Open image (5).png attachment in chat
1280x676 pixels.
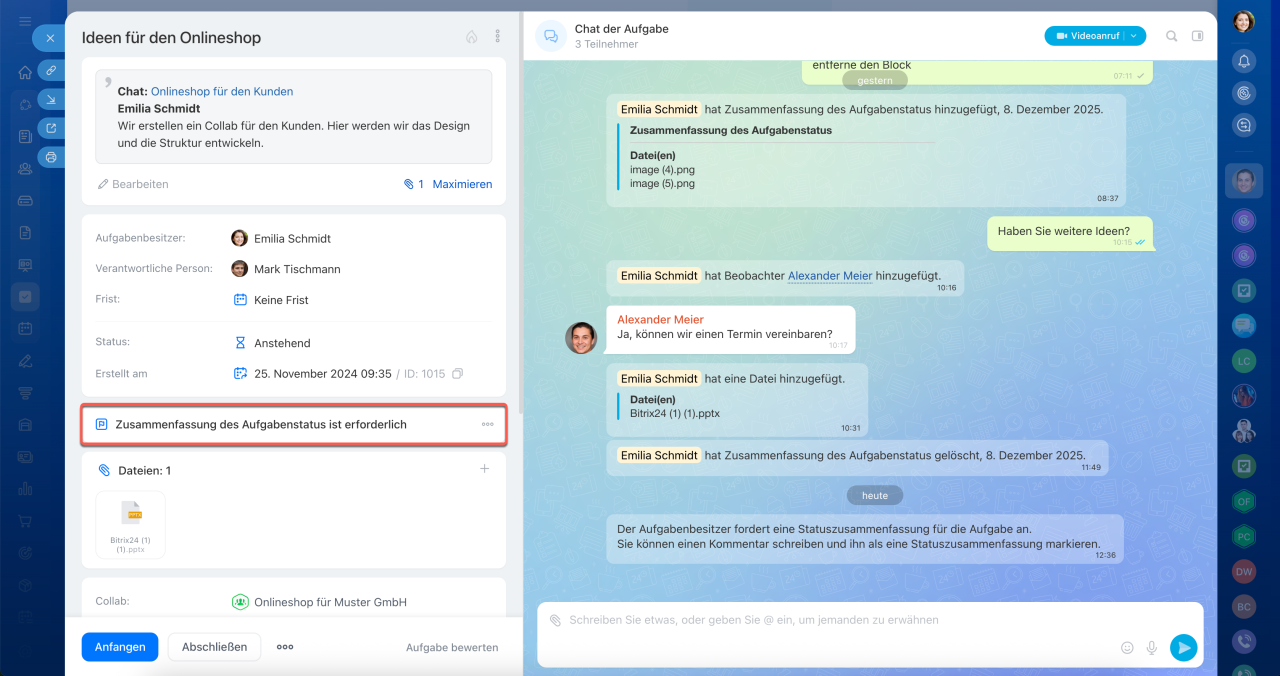pyautogui.click(x=662, y=184)
